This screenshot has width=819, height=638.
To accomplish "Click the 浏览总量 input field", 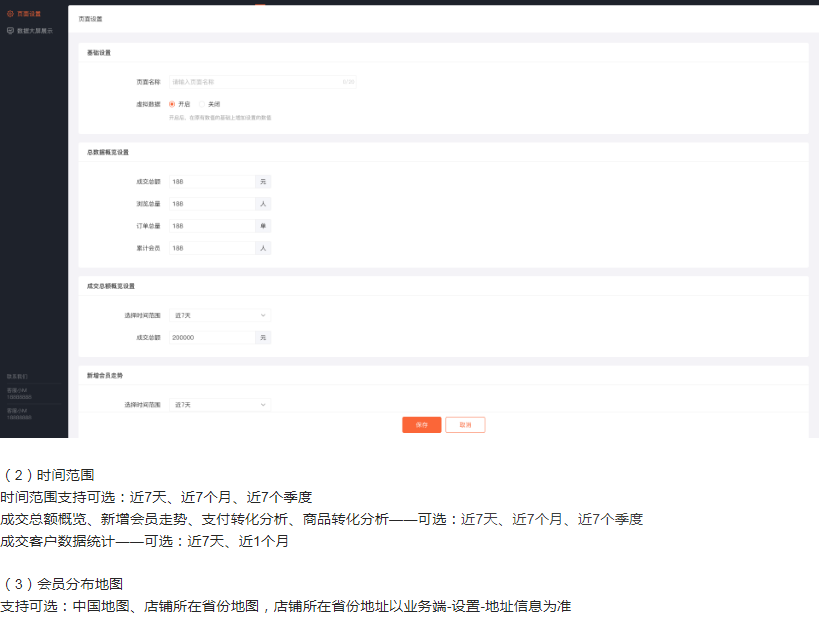I will (211, 204).
